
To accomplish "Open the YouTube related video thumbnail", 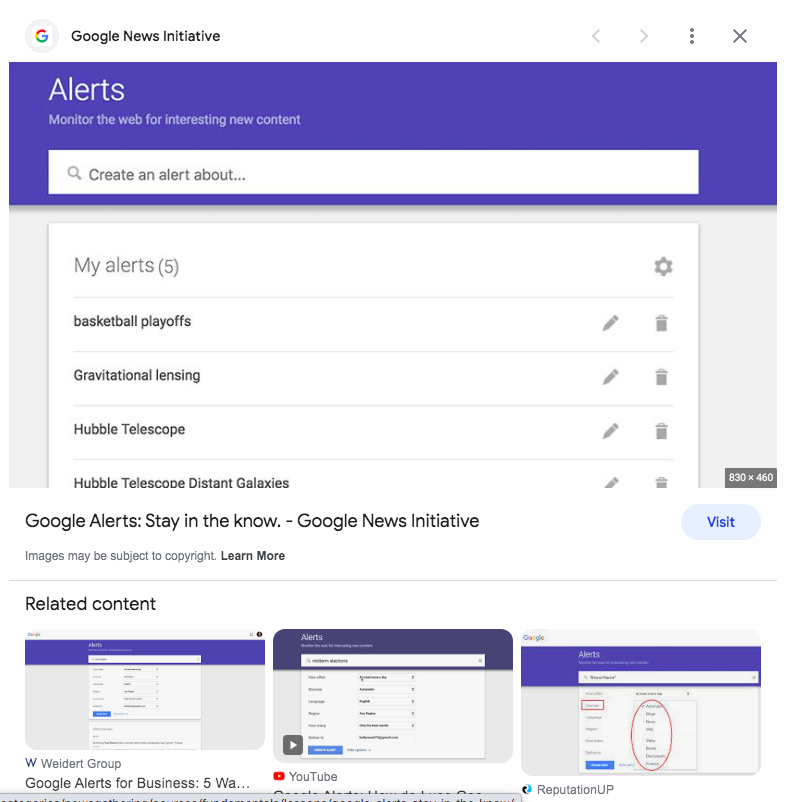I will click(393, 696).
